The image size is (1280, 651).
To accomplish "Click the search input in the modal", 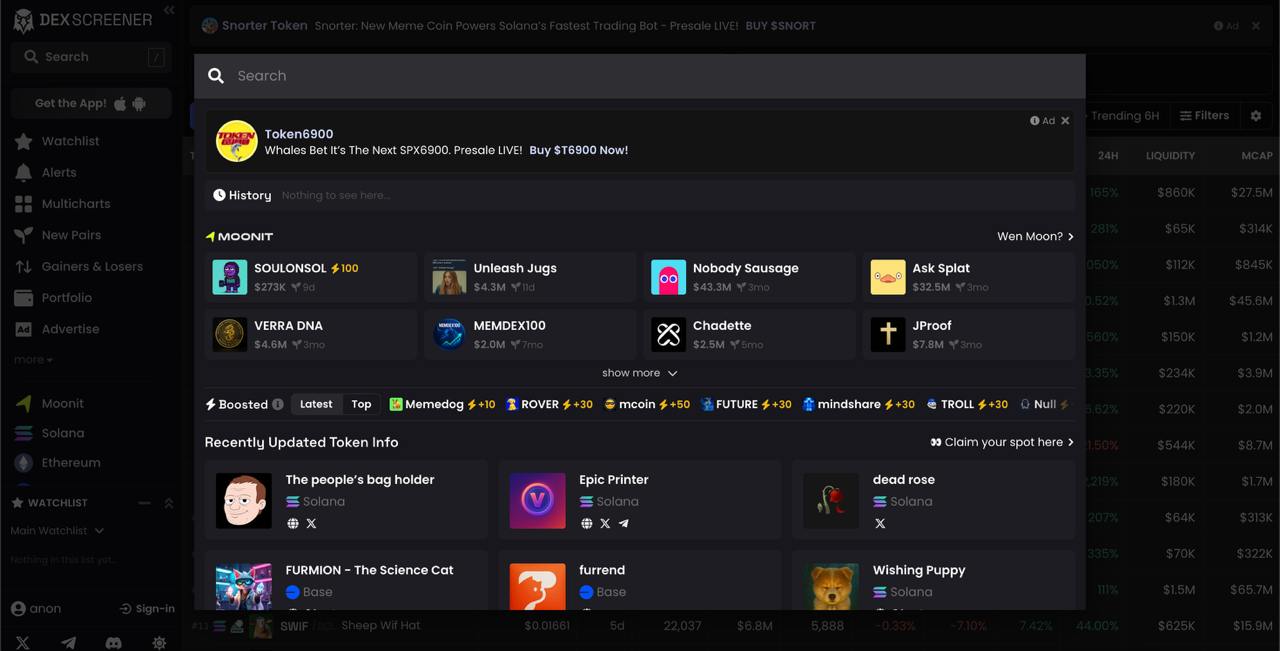I will pyautogui.click(x=640, y=76).
